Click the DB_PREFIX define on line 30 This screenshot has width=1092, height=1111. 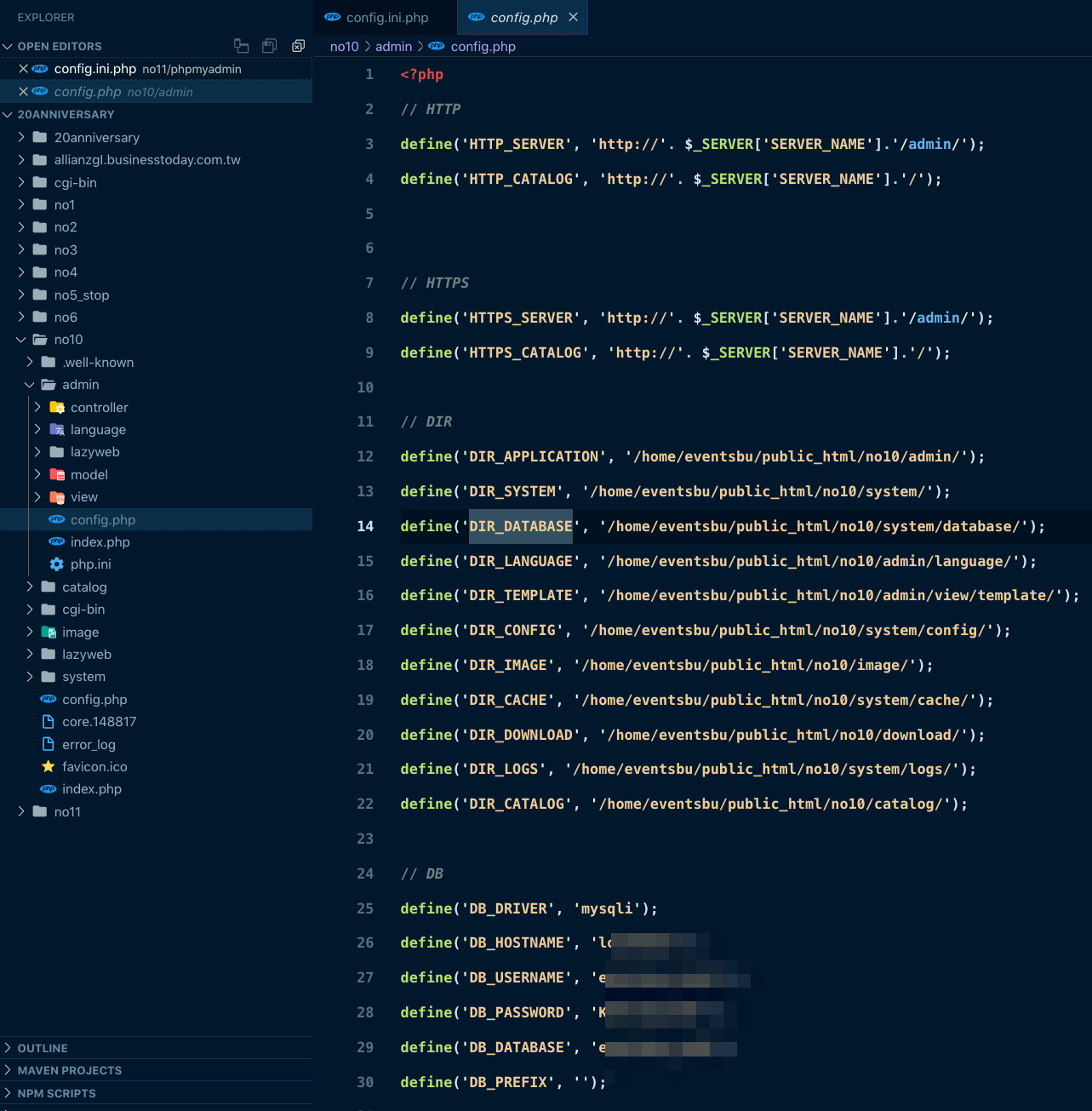503,1082
